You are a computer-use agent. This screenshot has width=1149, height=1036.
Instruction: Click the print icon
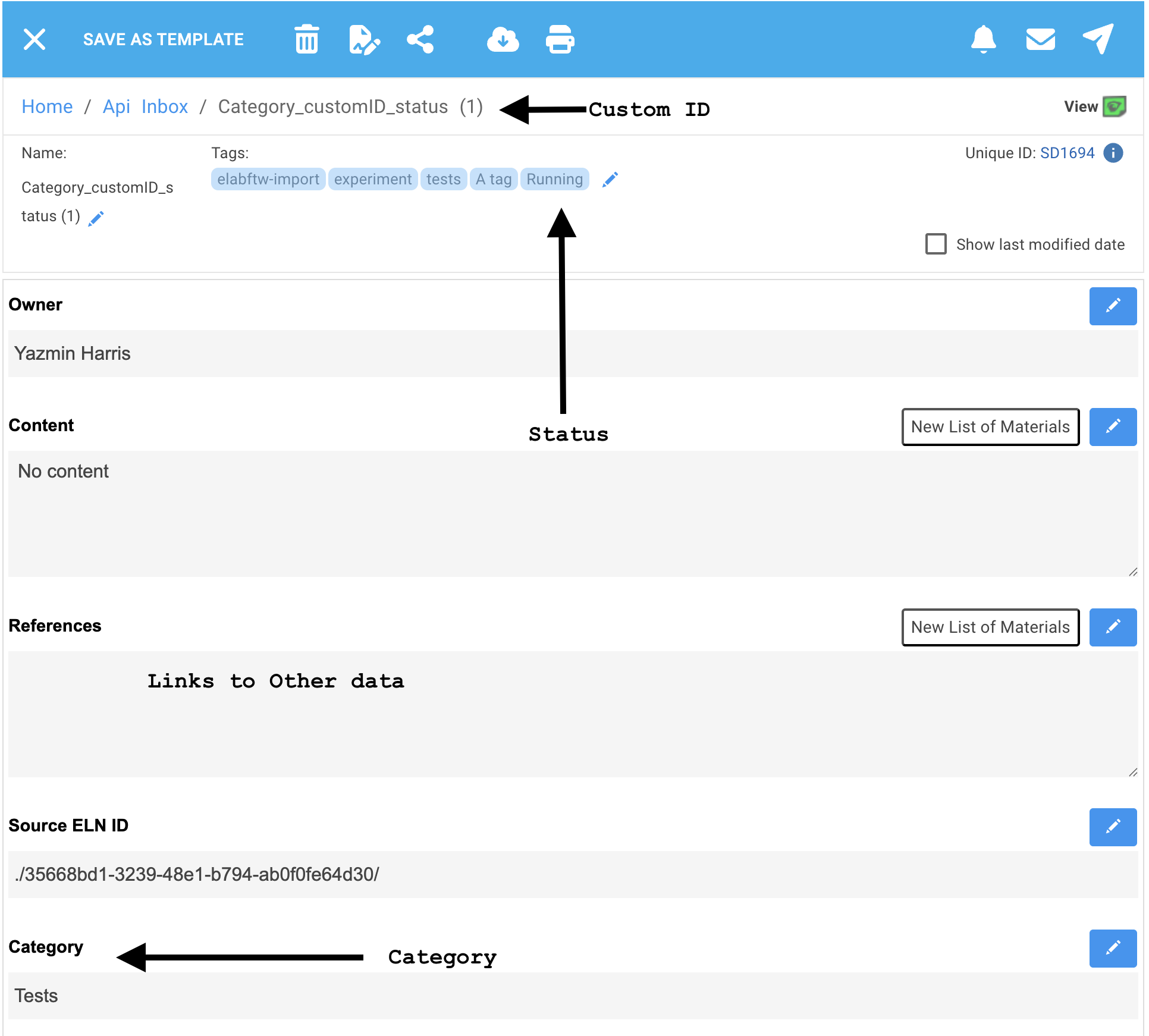coord(560,40)
